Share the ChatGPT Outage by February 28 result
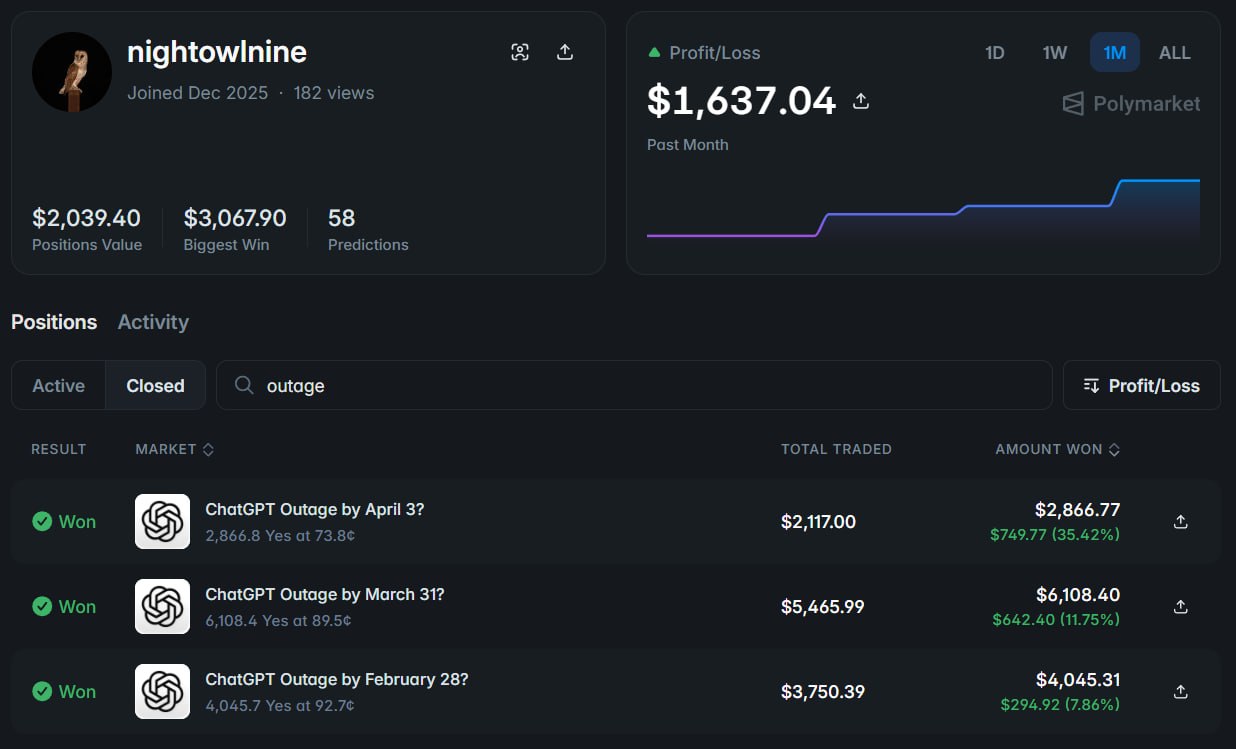1236x749 pixels. pos(1180,692)
